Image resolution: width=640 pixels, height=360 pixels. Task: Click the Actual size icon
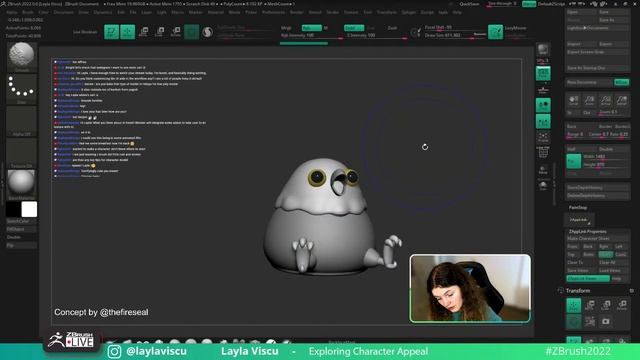[606, 100]
